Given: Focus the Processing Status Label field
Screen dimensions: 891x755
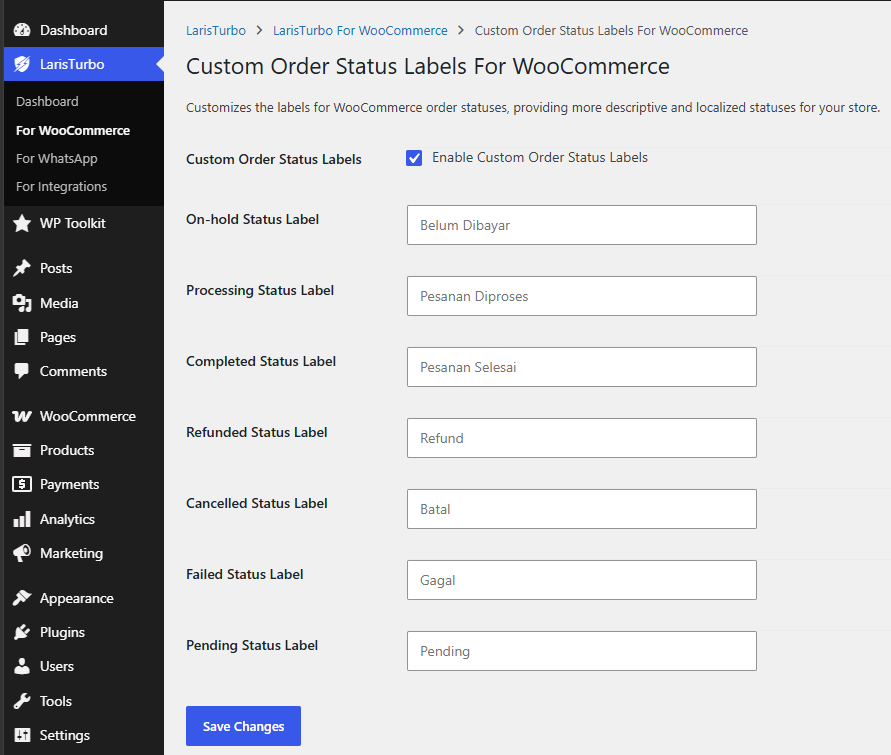Looking at the screenshot, I should [582, 296].
